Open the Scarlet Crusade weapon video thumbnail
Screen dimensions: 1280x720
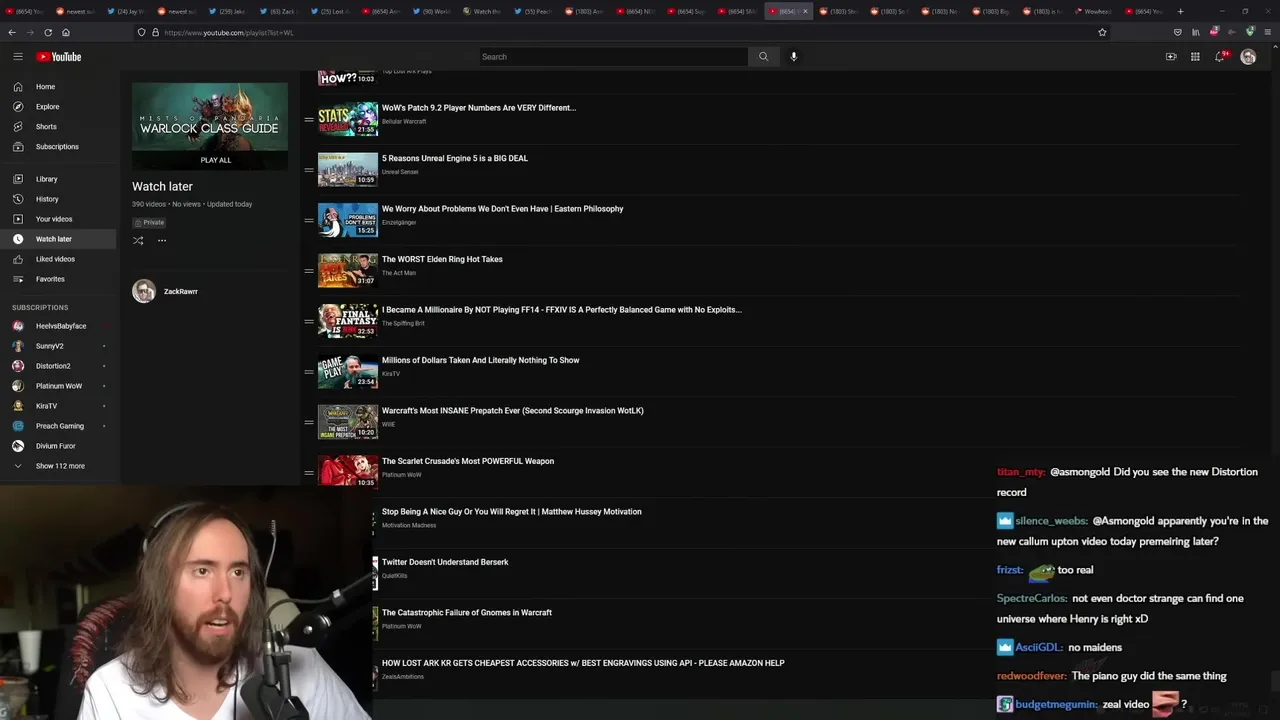[x=348, y=471]
